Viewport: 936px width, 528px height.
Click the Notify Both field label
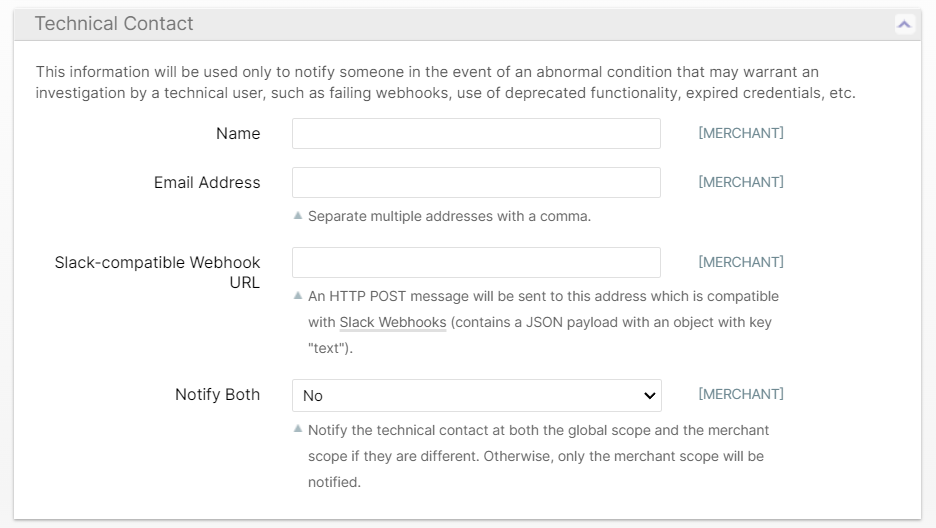[x=217, y=394]
